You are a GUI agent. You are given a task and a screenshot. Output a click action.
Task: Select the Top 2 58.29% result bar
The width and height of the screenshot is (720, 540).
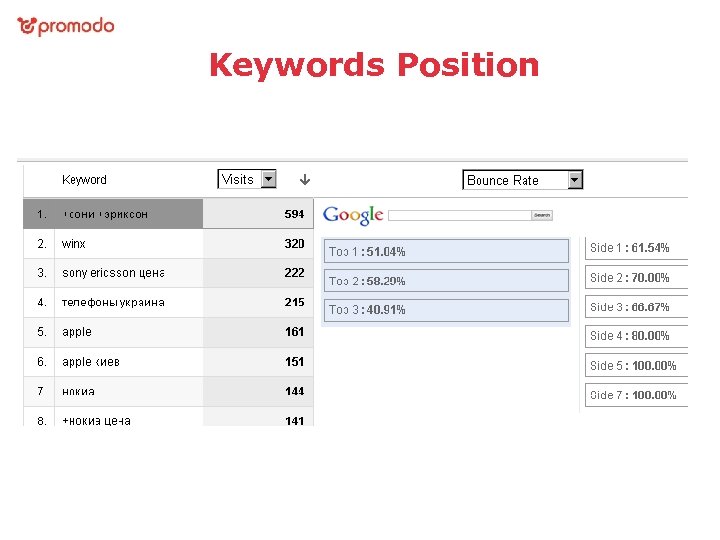tap(446, 281)
